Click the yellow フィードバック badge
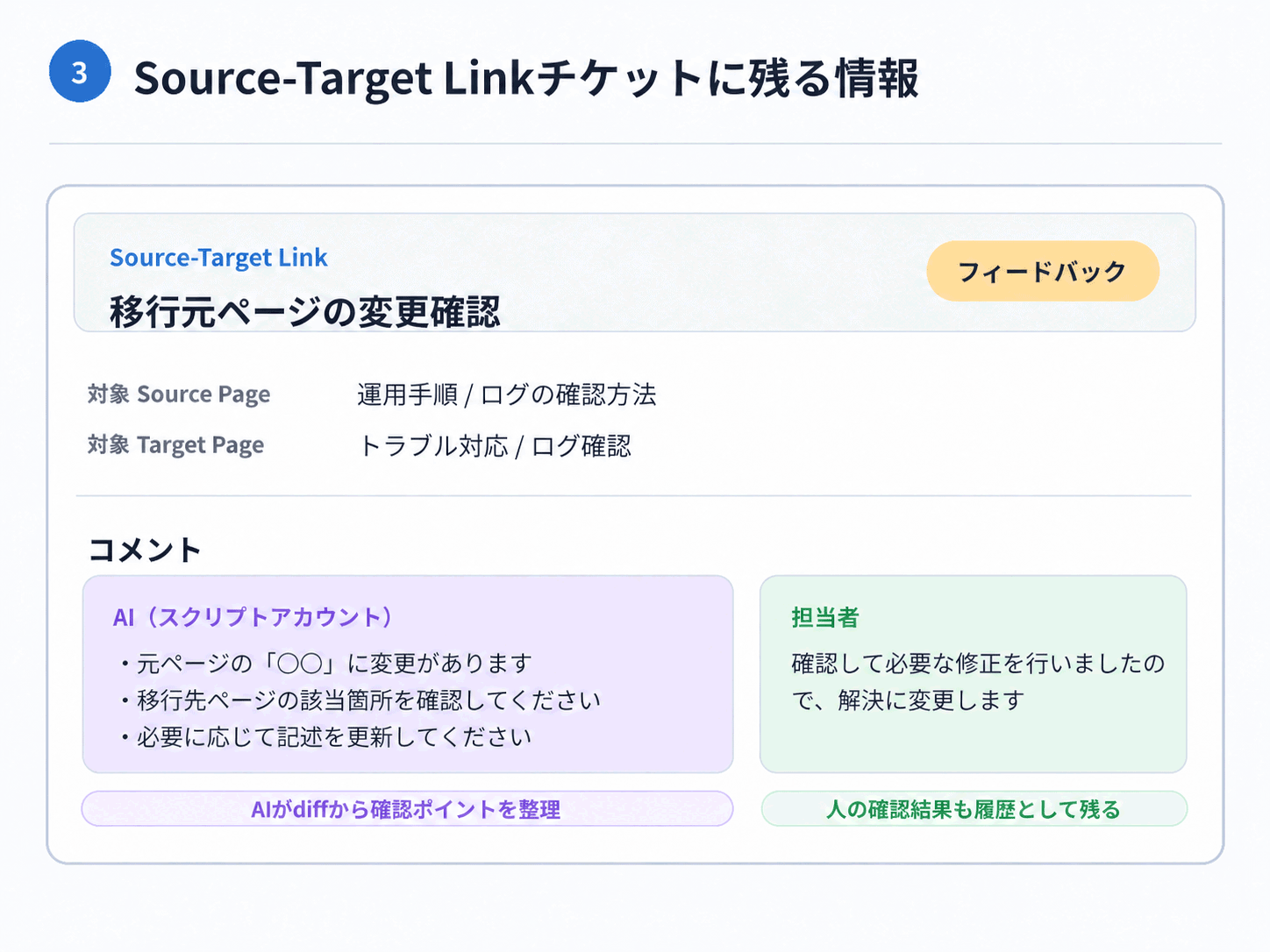1270x952 pixels. (1043, 271)
